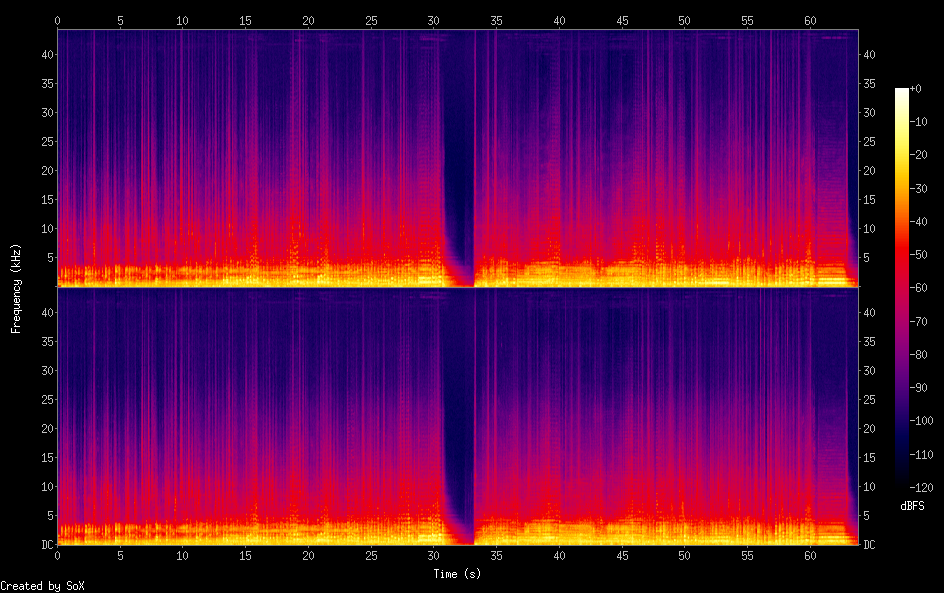Click the "-90" value on the dBFS scale
This screenshot has width=944, height=593.
click(x=919, y=388)
